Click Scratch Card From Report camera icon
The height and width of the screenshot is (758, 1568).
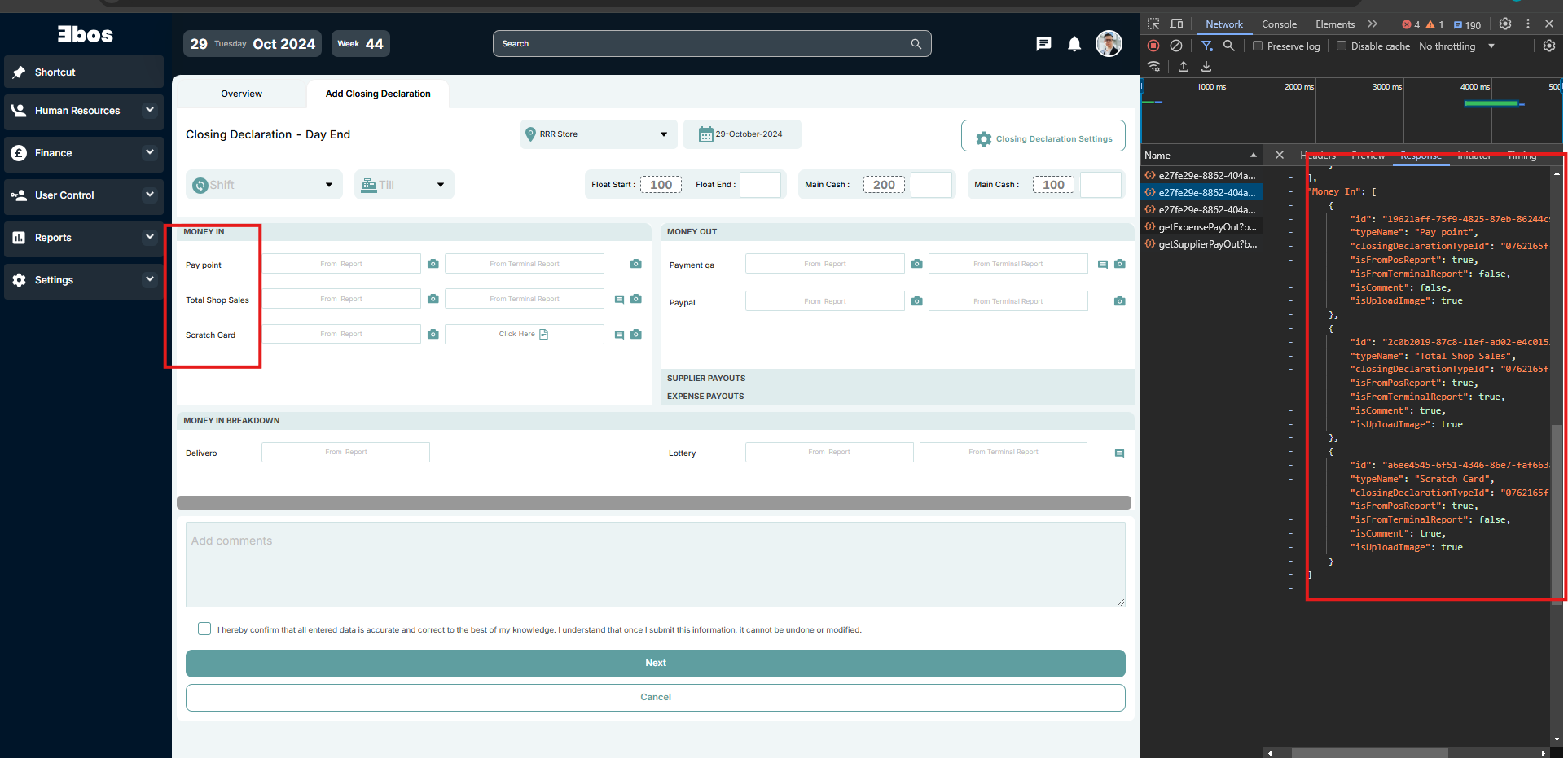tap(433, 334)
